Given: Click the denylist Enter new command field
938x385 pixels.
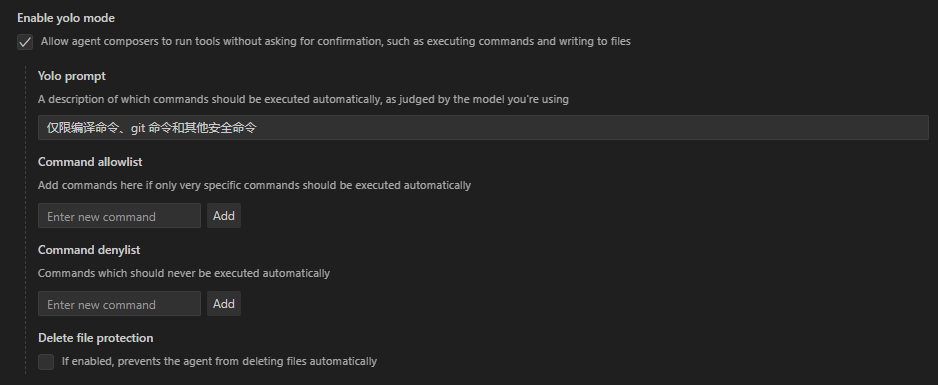Looking at the screenshot, I should point(120,304).
